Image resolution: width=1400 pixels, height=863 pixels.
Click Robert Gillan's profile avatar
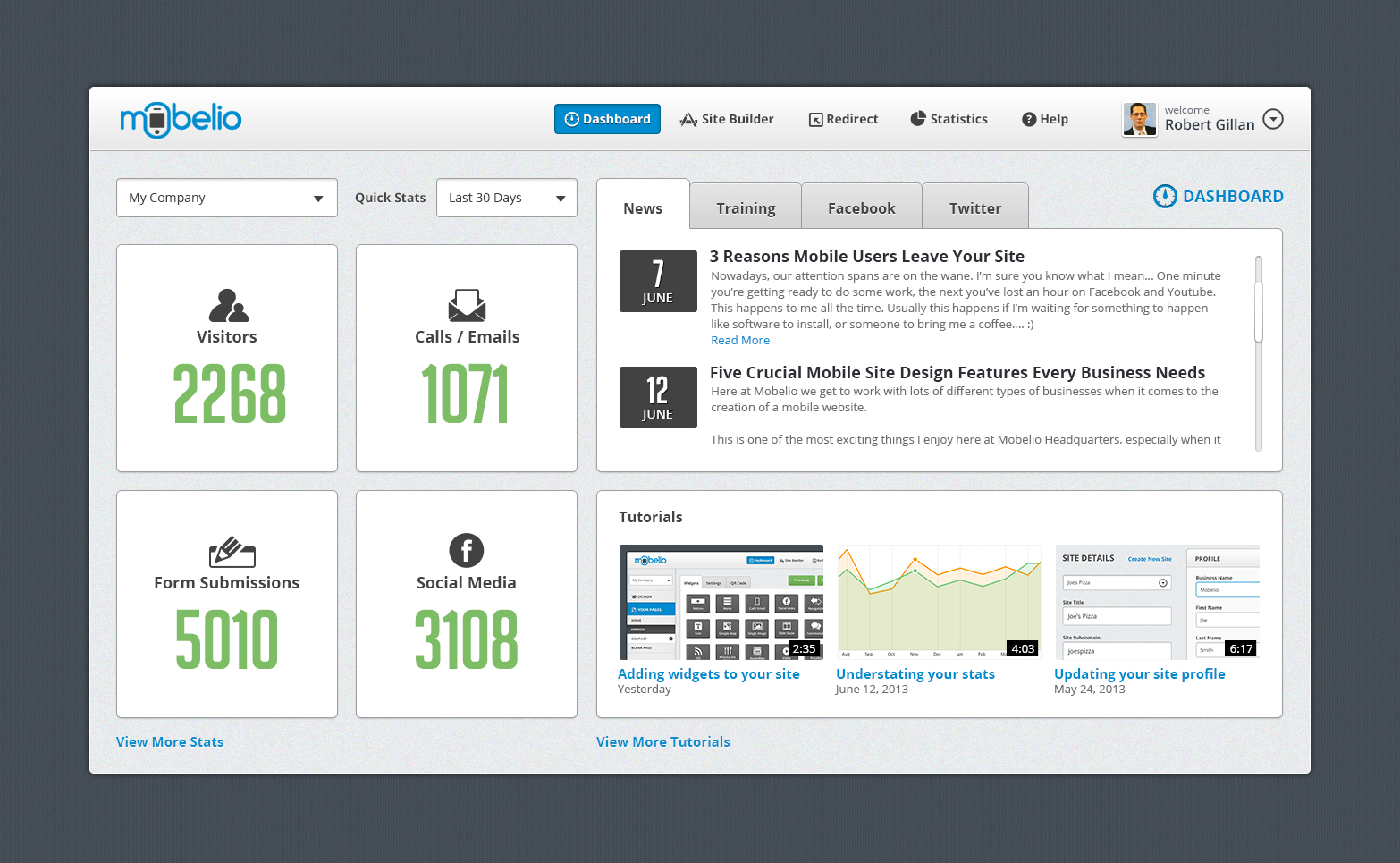(1139, 119)
